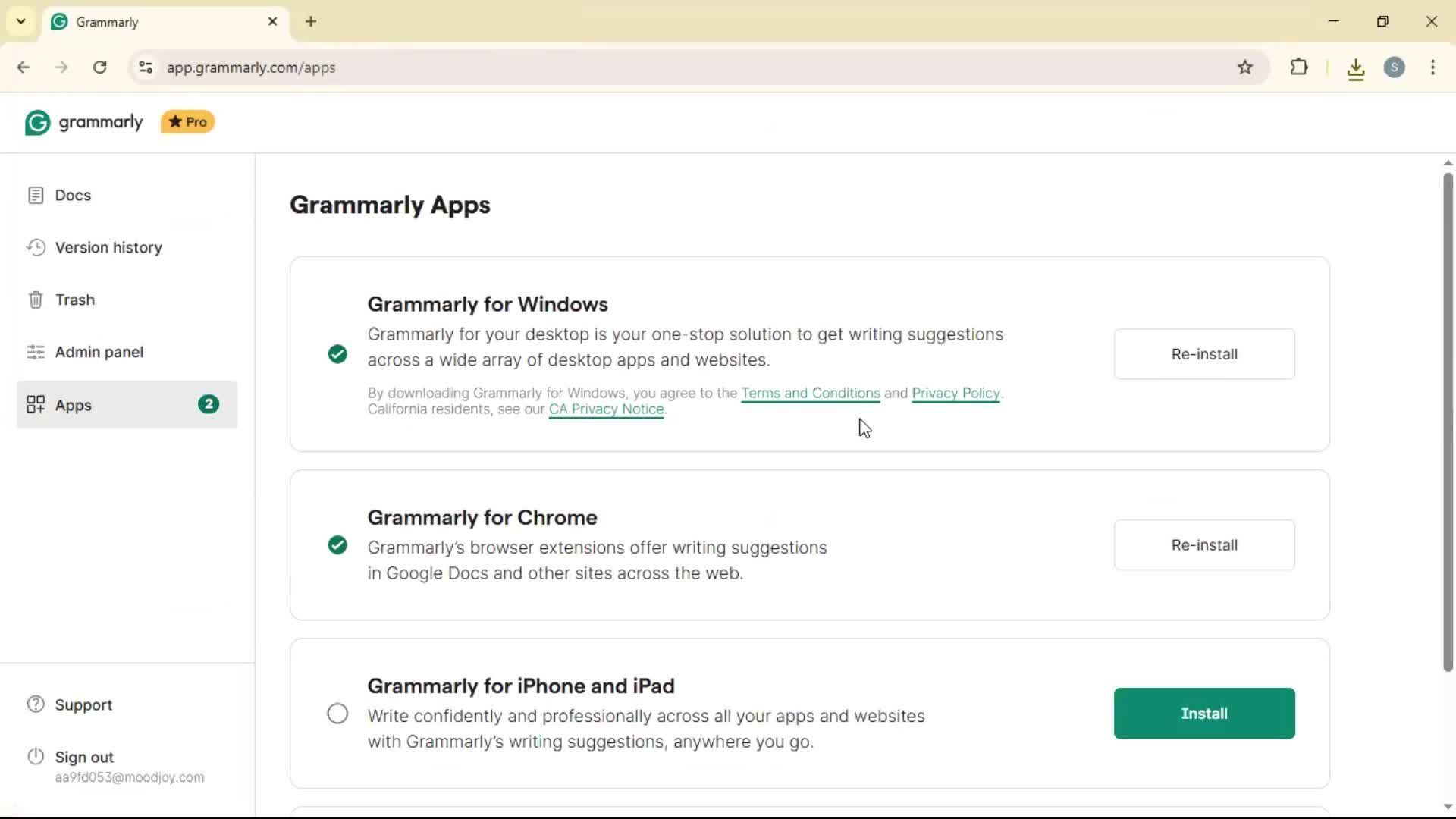The image size is (1456, 819).
Task: Open the site information dropdown in address bar
Action: tap(146, 67)
